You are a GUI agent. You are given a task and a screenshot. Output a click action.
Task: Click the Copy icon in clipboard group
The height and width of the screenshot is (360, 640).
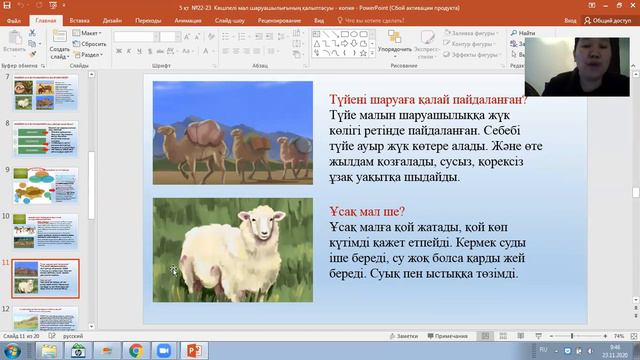(32, 43)
